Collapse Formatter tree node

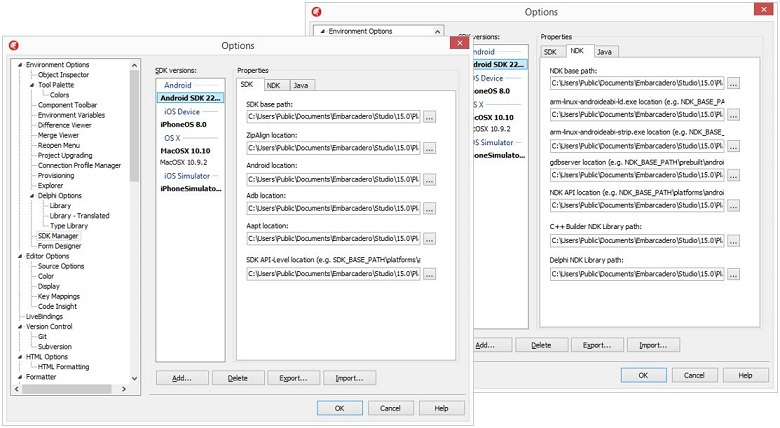tap(20, 377)
